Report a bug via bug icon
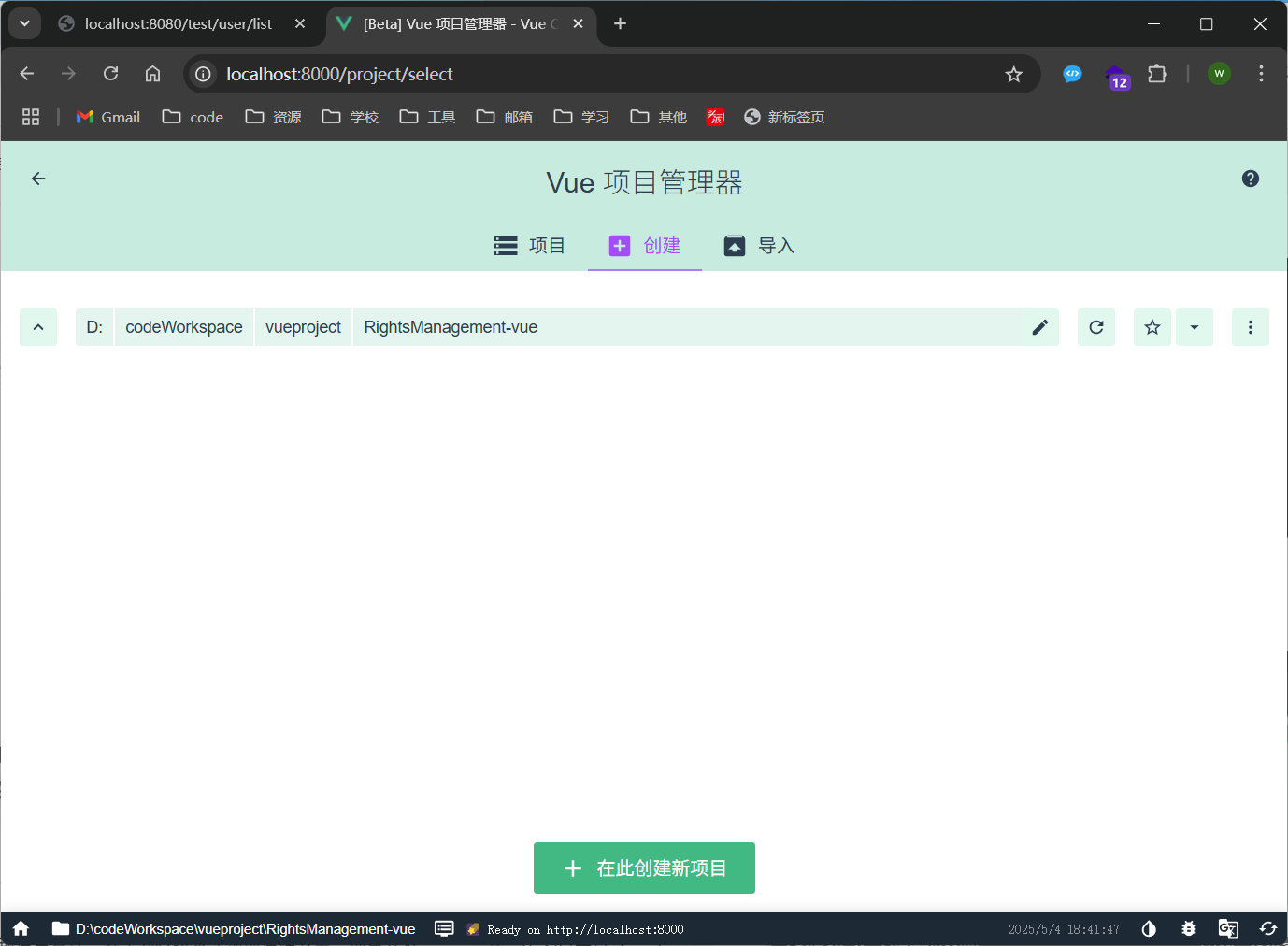This screenshot has width=1288, height=946. pyautogui.click(x=1189, y=928)
